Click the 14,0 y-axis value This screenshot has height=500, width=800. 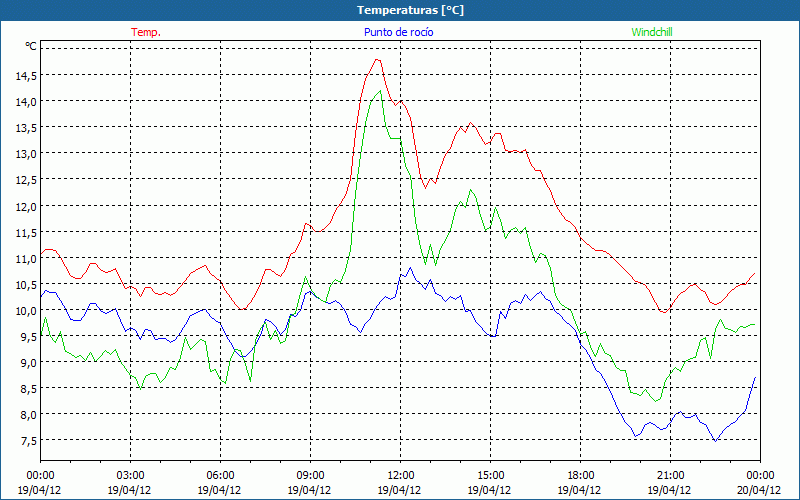(x=26, y=102)
